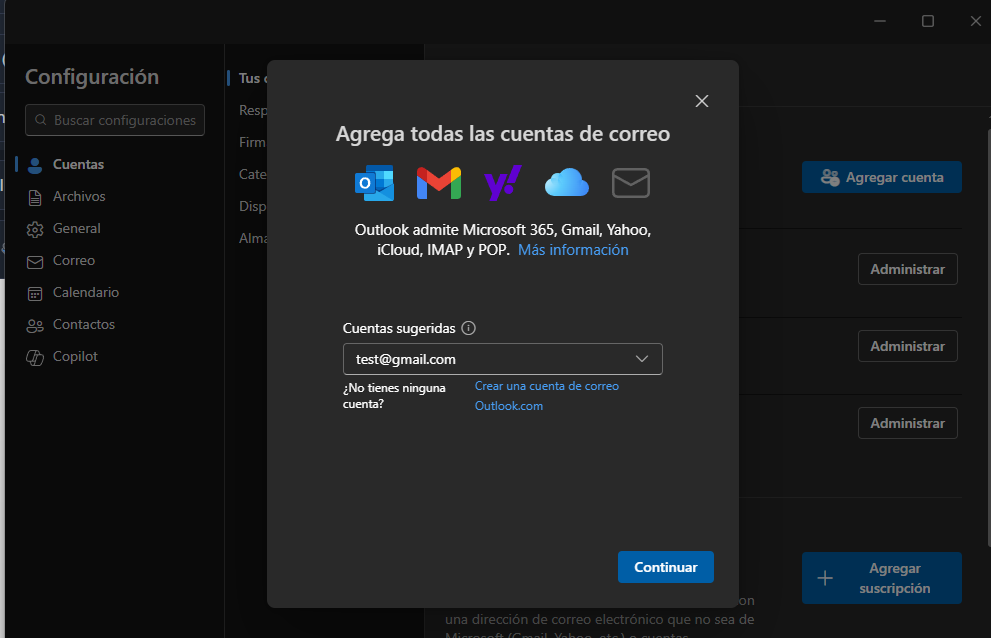Click the General gear icon
Screen dimensions: 991x638
point(35,230)
